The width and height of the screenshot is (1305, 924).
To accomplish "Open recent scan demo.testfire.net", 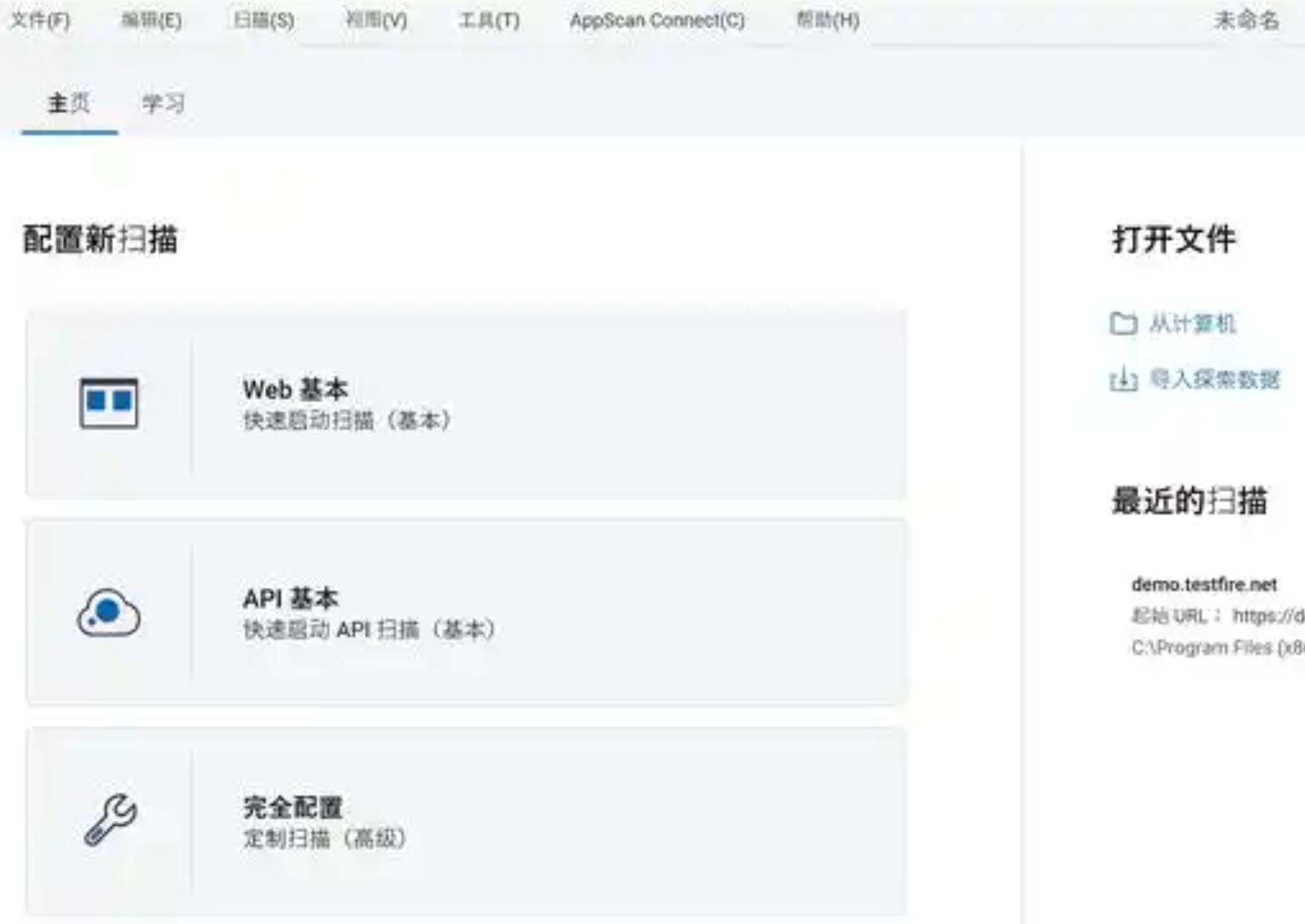I will pyautogui.click(x=1204, y=585).
